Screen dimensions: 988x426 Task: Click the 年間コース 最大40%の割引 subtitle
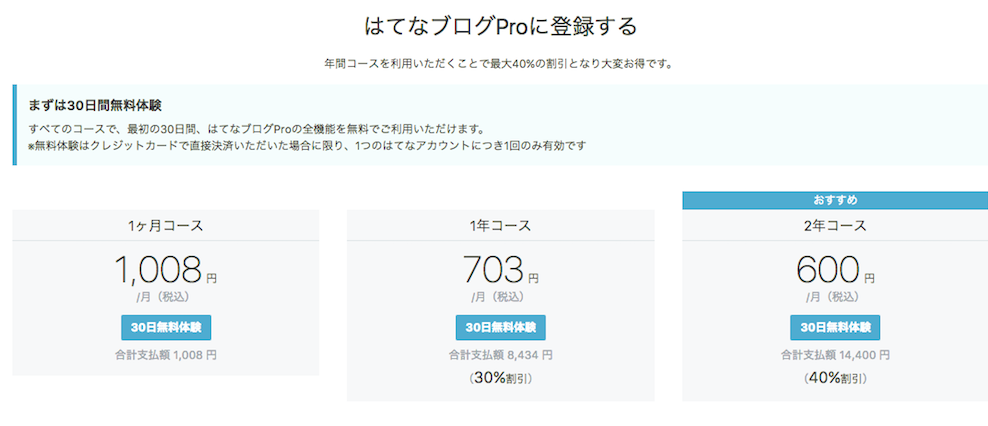click(x=498, y=64)
